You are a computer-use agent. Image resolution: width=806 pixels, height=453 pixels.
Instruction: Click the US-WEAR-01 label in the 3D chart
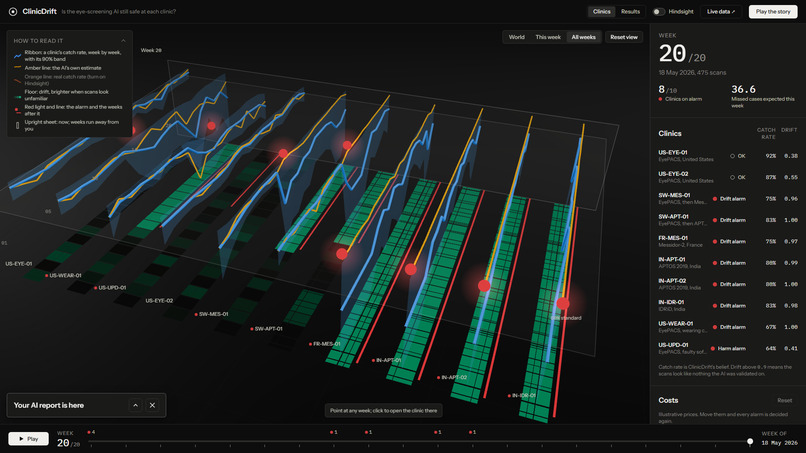coord(65,276)
